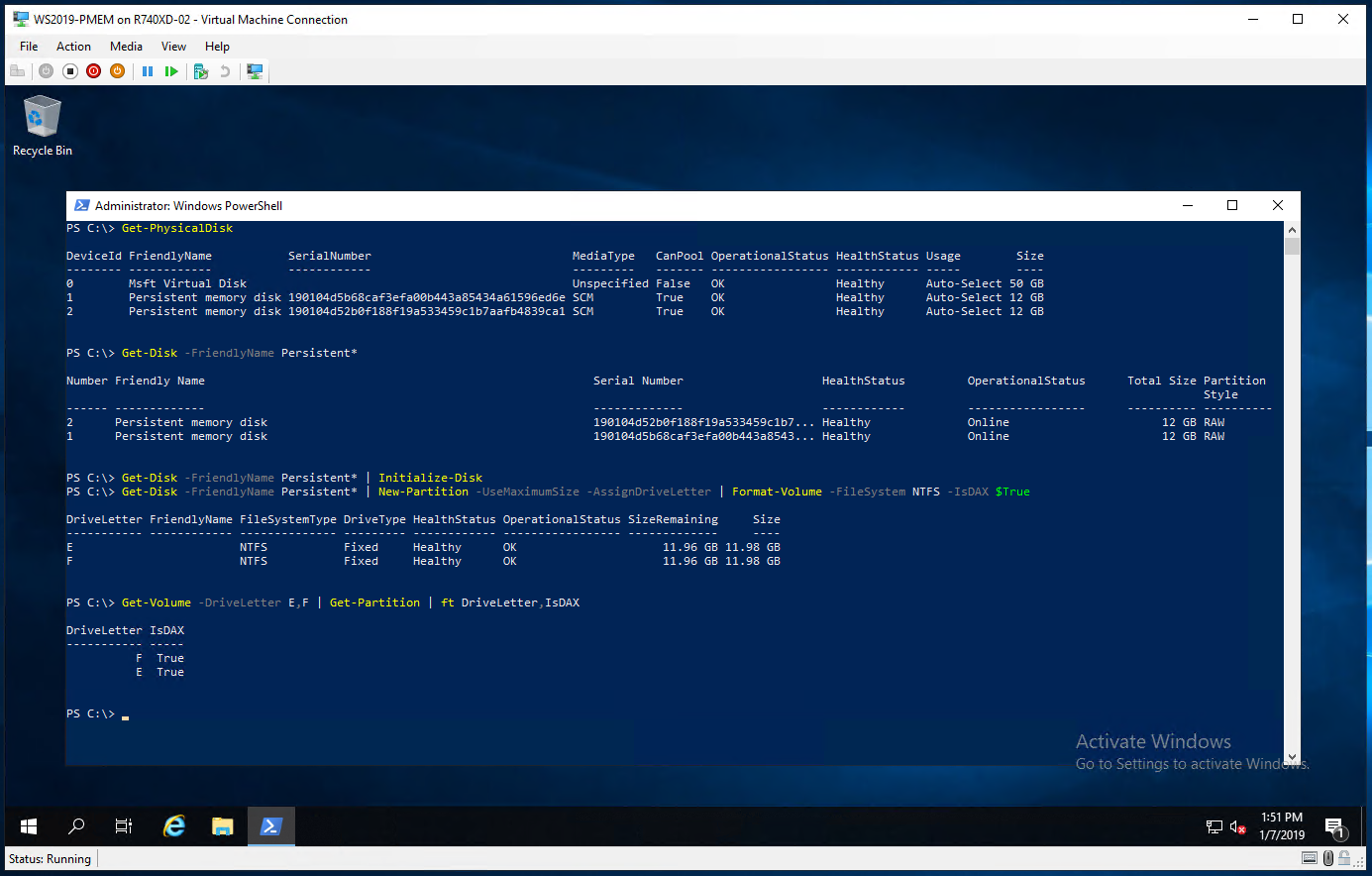The height and width of the screenshot is (876, 1372).
Task: Open File Explorer from the taskbar
Action: click(x=223, y=826)
